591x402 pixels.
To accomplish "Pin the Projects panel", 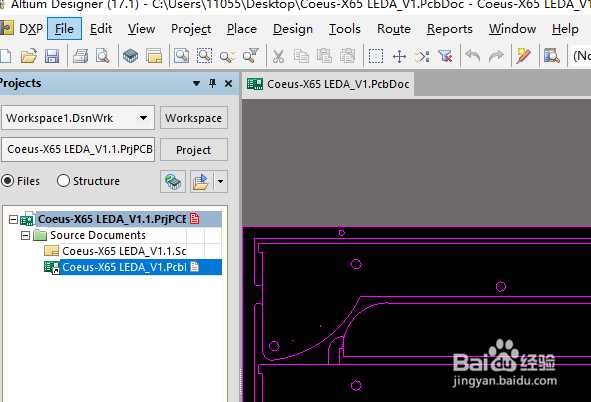I will point(213,83).
